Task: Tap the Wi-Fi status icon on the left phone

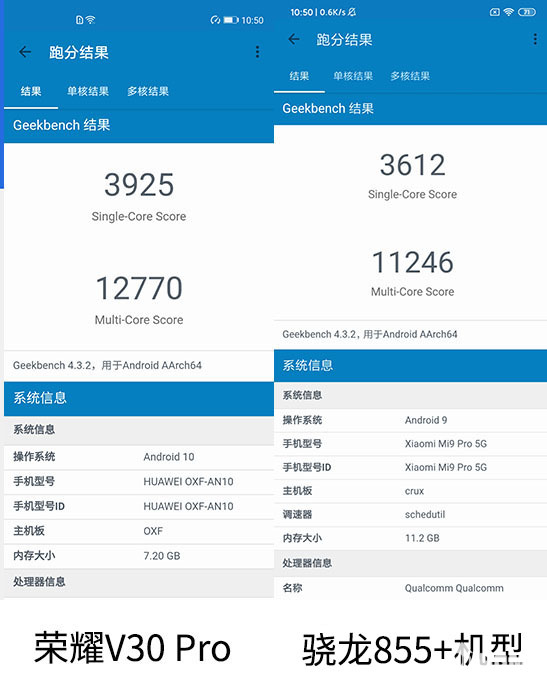Action: [90, 20]
